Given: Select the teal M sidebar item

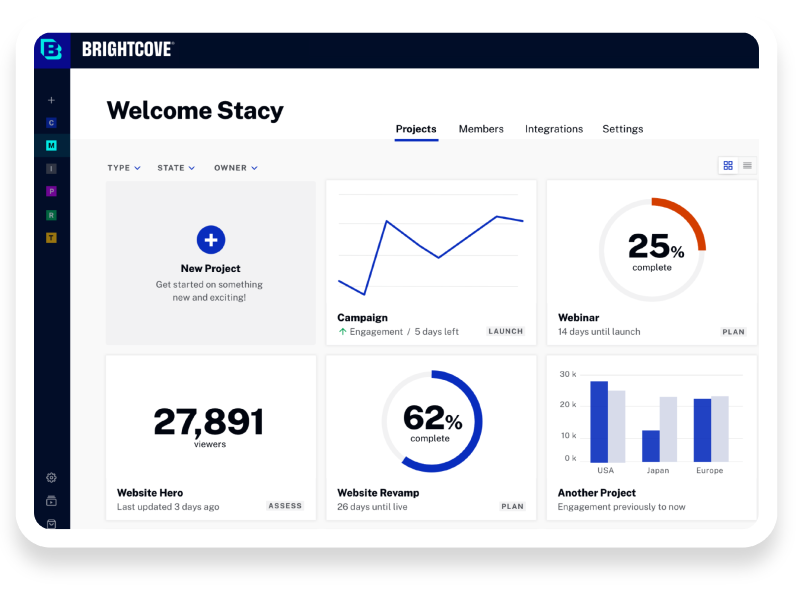Looking at the screenshot, I should point(51,145).
